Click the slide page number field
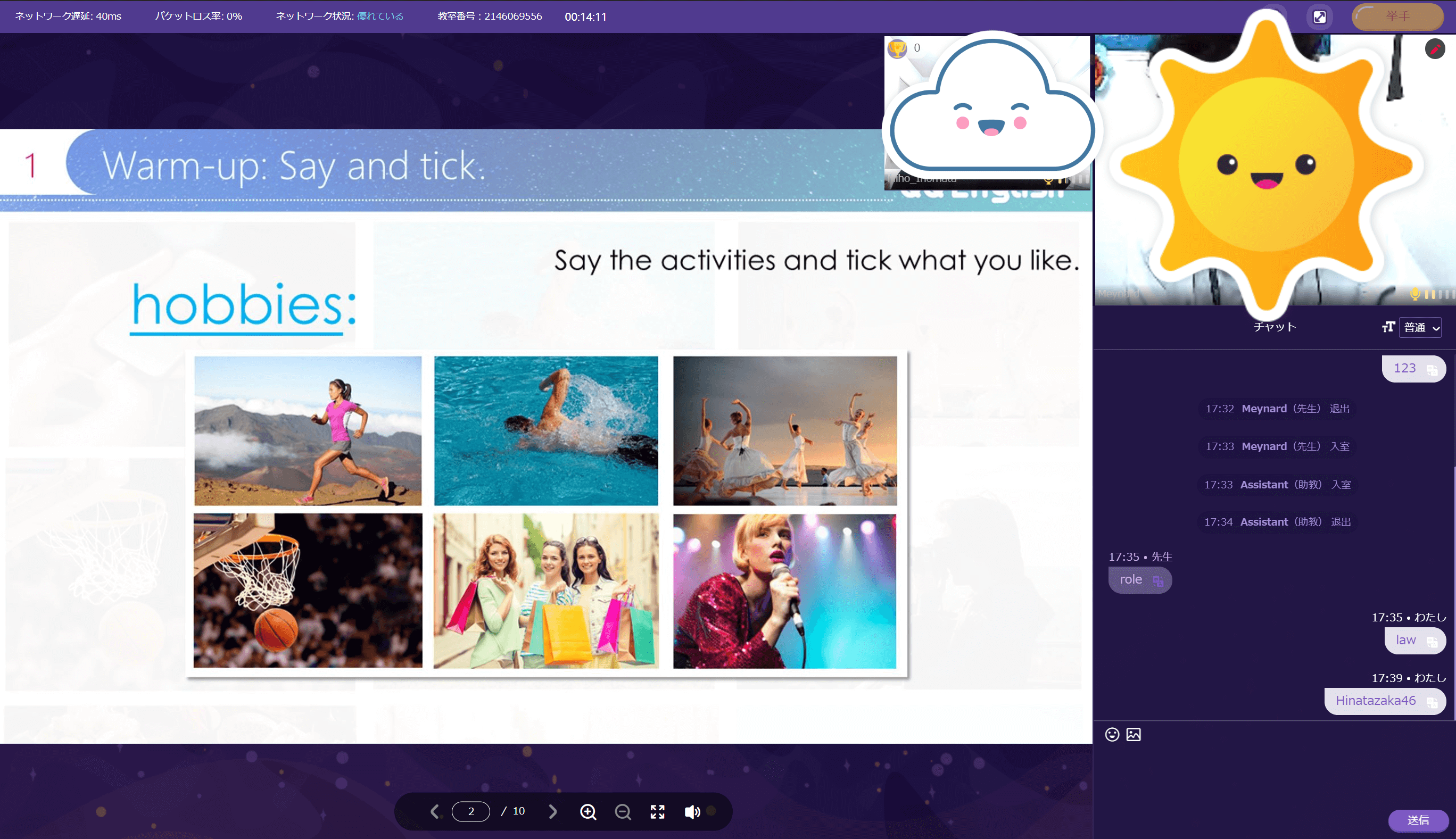The image size is (1456, 839). pos(471,811)
